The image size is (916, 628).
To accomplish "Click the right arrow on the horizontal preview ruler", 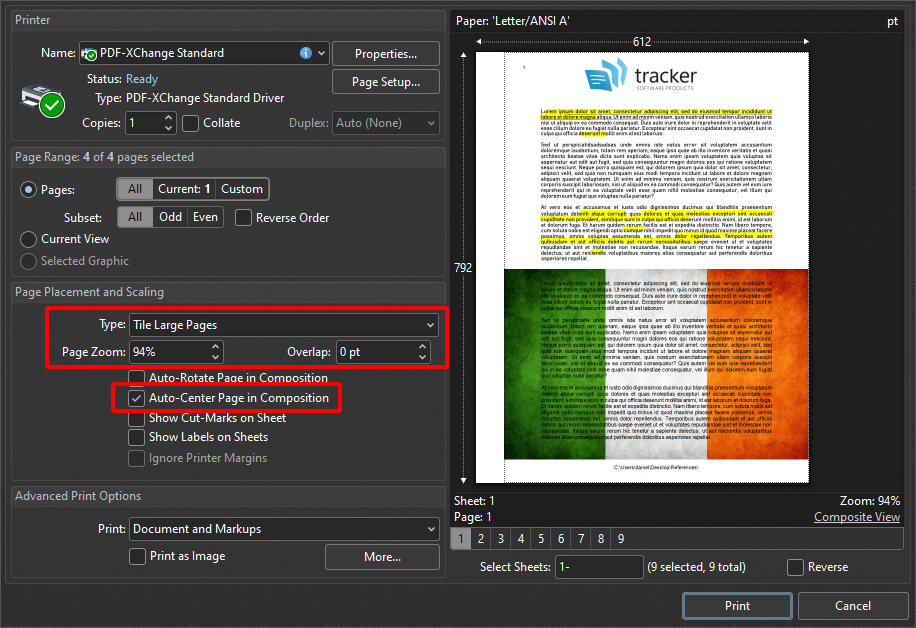I will (x=805, y=42).
